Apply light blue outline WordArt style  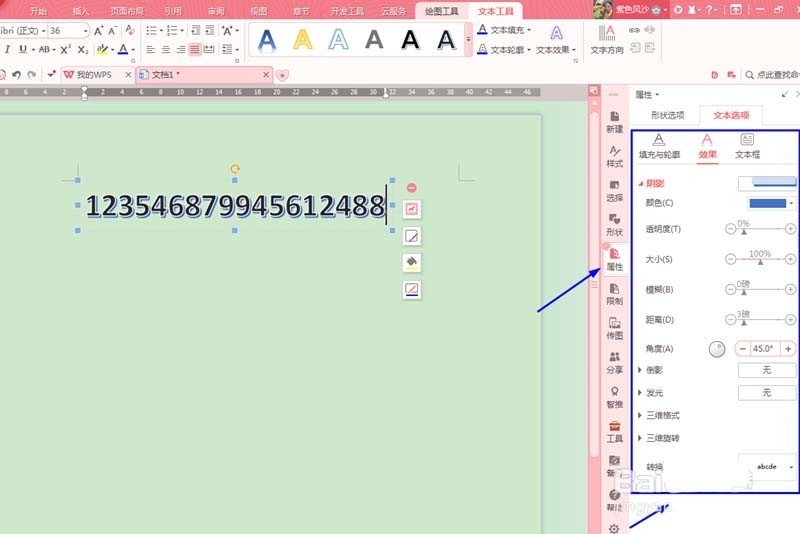click(338, 40)
